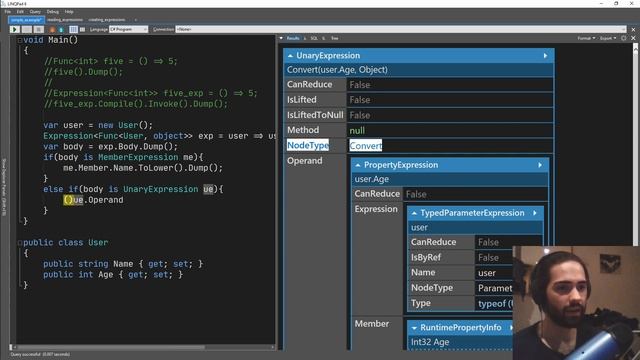Click Convert(user.Age, Object) header text

click(337, 70)
